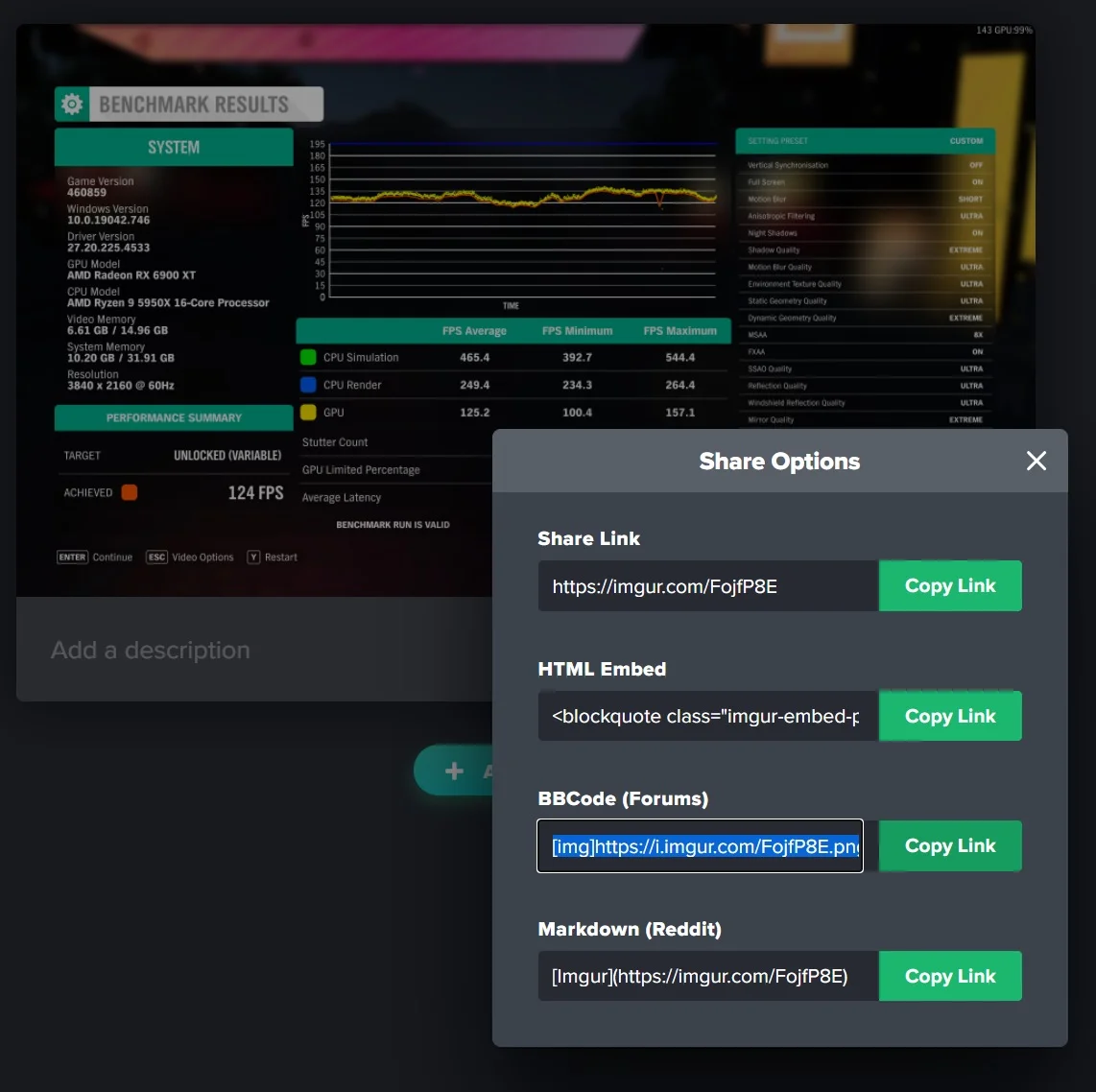Click the "249.4" CPU Render average value

(x=475, y=385)
